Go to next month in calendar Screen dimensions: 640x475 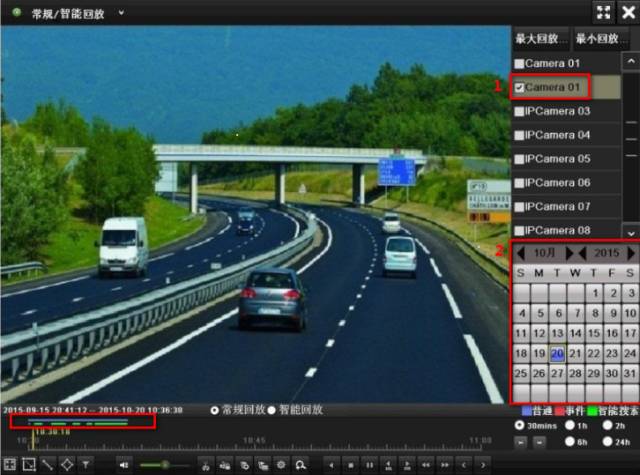click(x=570, y=253)
